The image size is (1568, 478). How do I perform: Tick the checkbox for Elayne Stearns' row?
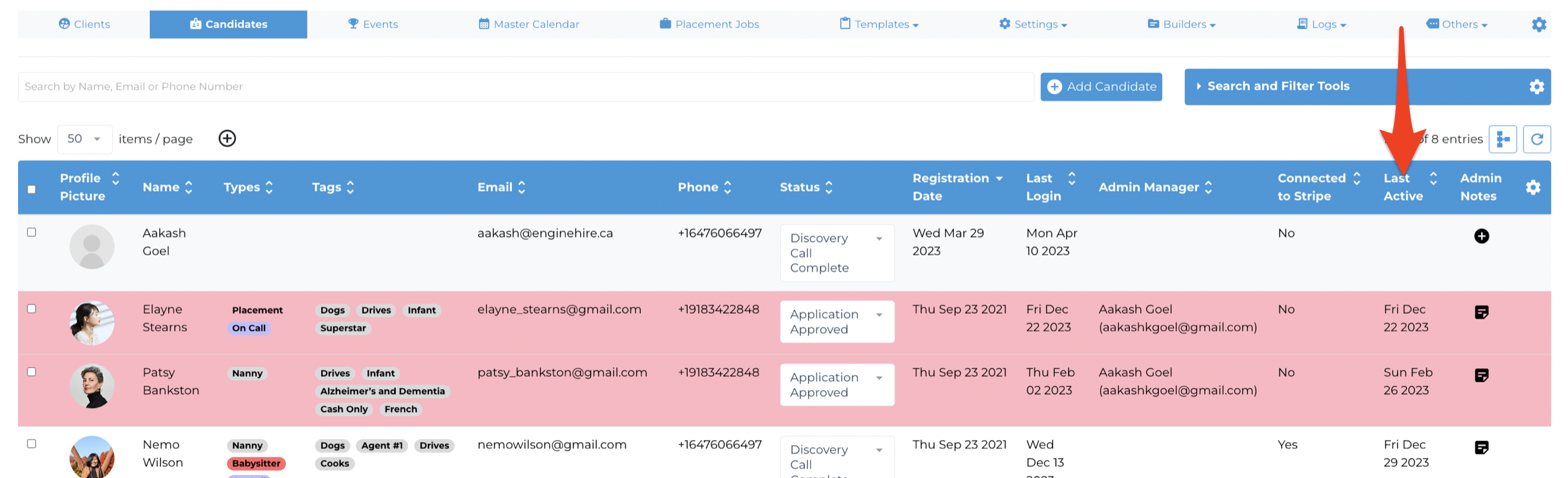pyautogui.click(x=32, y=308)
